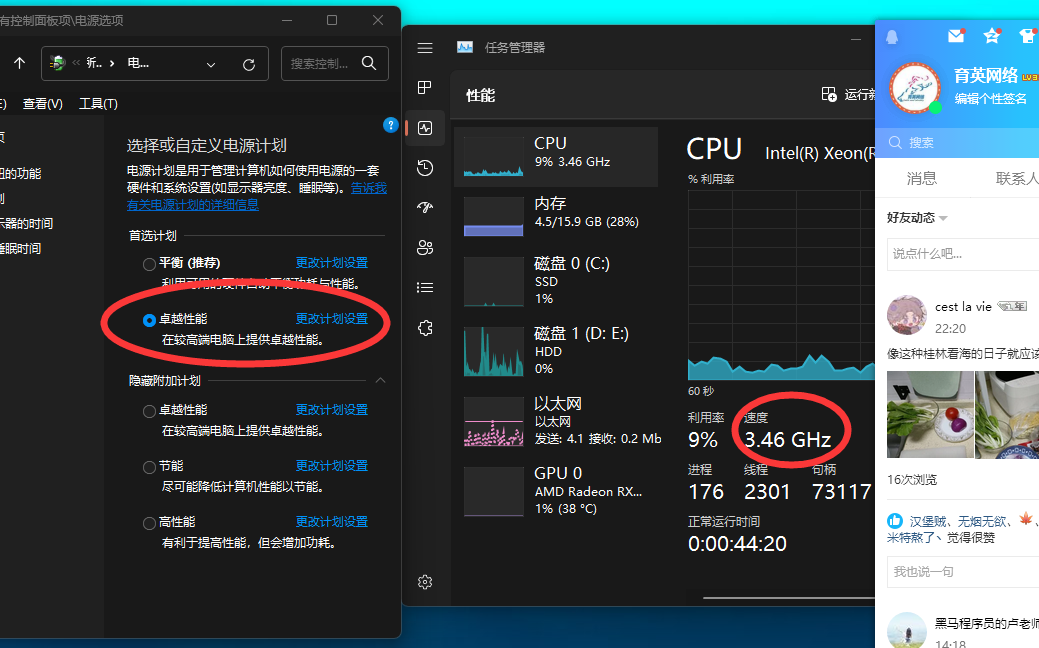Open Startup apps icon in Task Manager
The width and height of the screenshot is (1039, 648).
(x=425, y=208)
